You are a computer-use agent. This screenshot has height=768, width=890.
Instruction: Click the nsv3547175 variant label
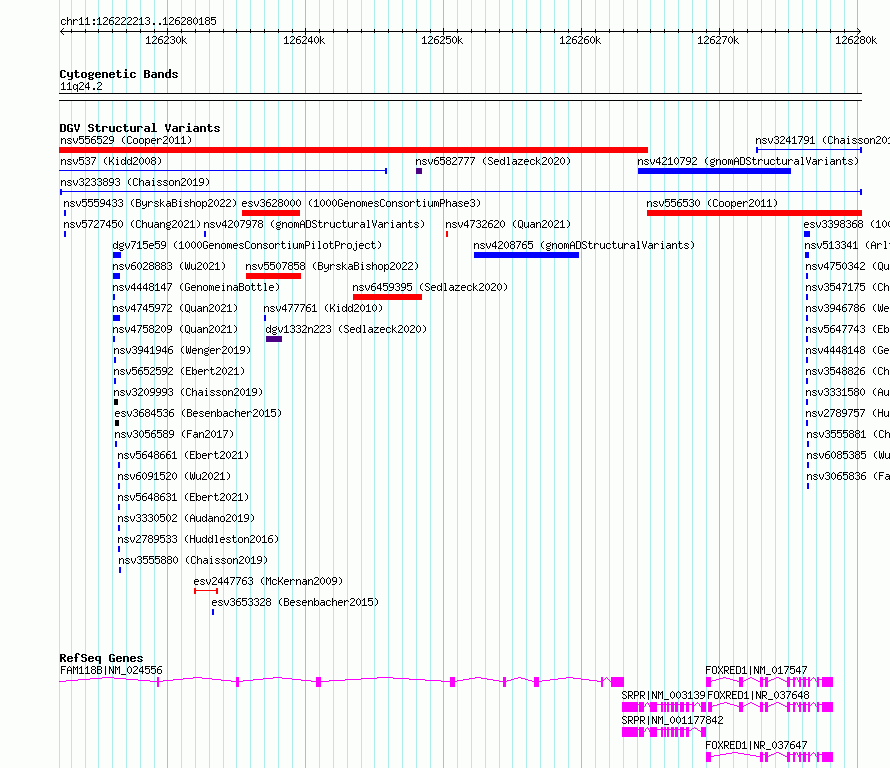point(847,287)
